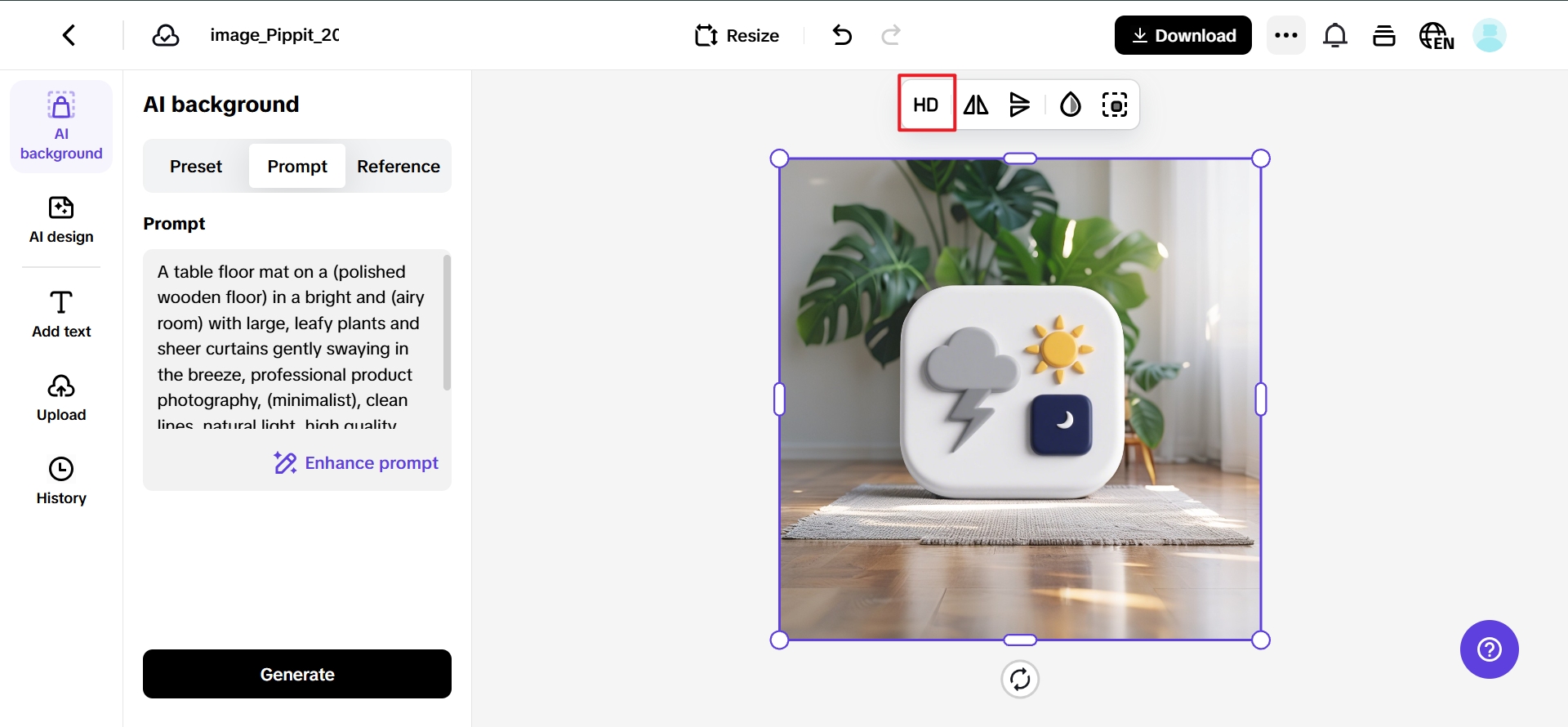Click the Generate button

pos(297,674)
